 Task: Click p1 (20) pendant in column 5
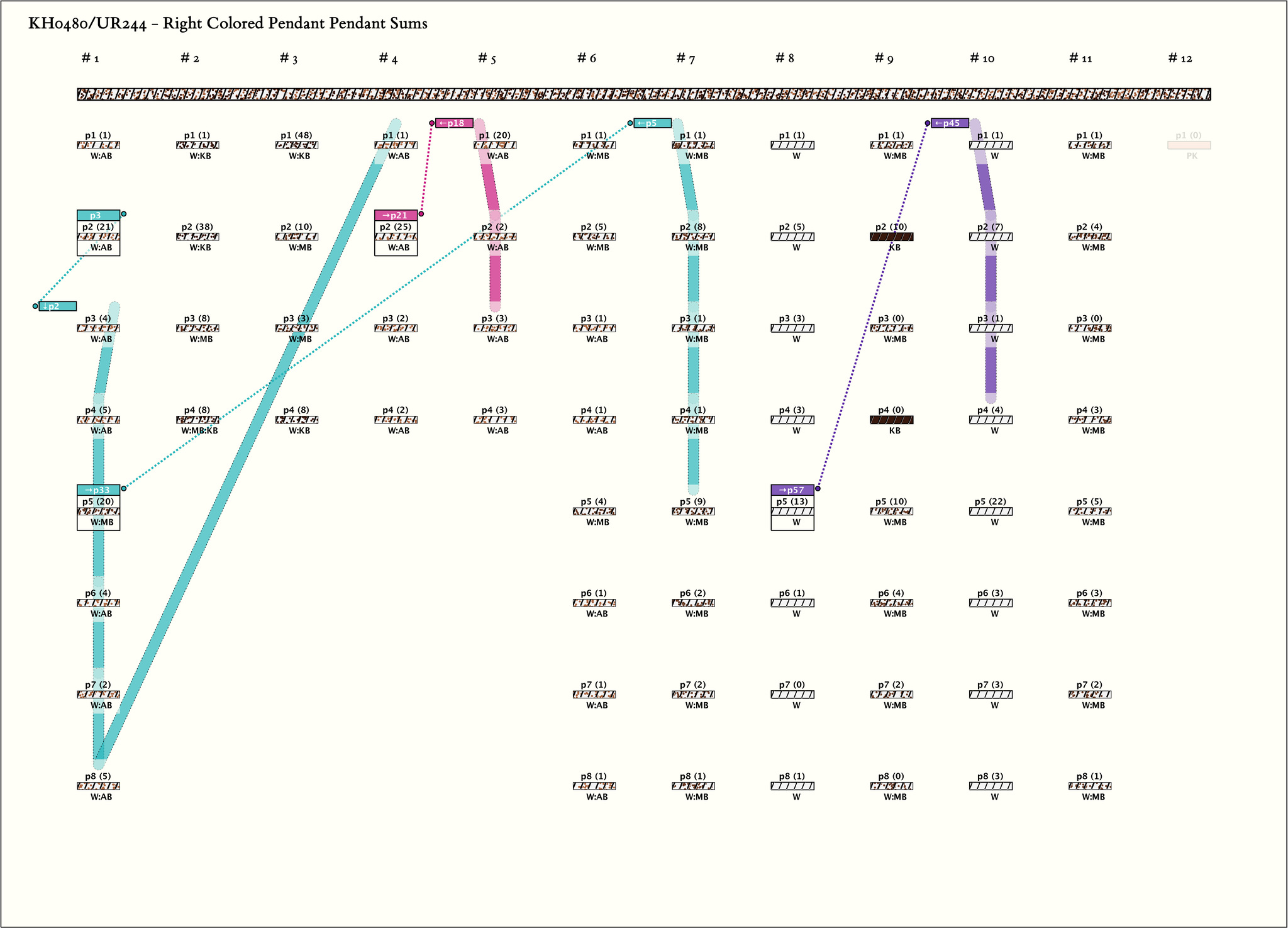pos(495,145)
